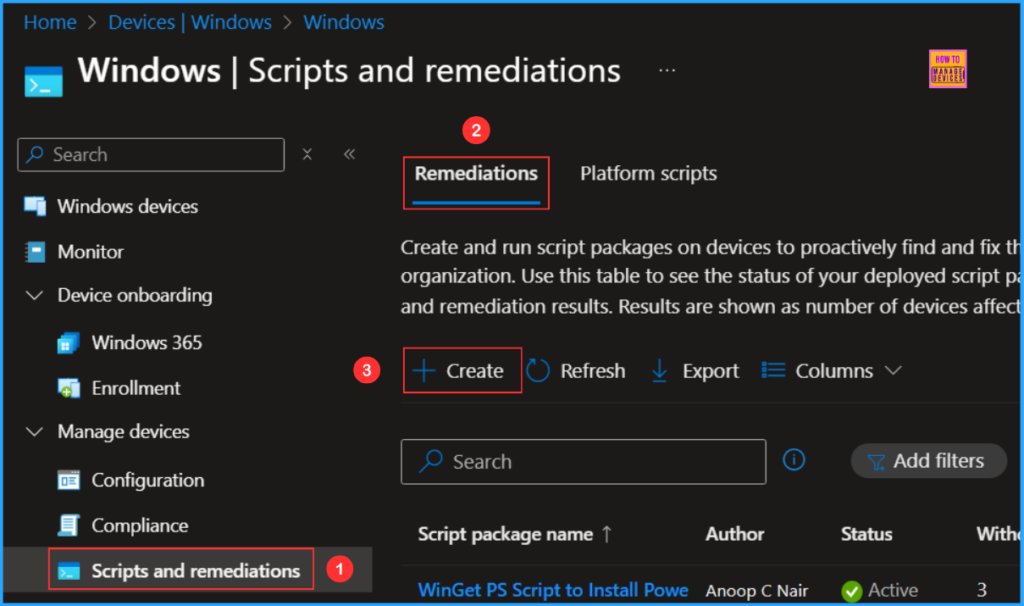Open the Add filters control

[928, 460]
